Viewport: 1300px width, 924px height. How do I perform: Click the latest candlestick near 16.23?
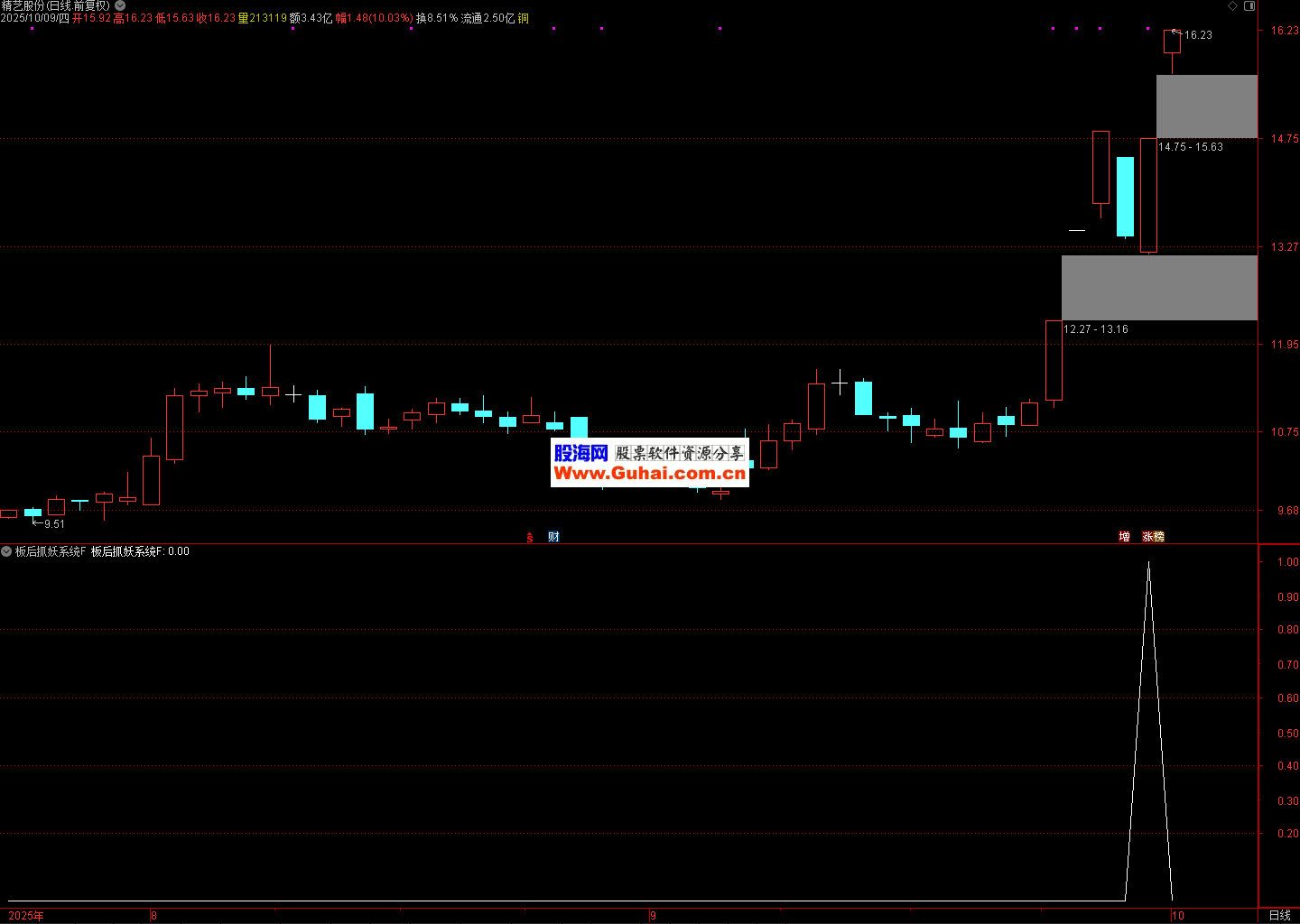[x=1172, y=42]
